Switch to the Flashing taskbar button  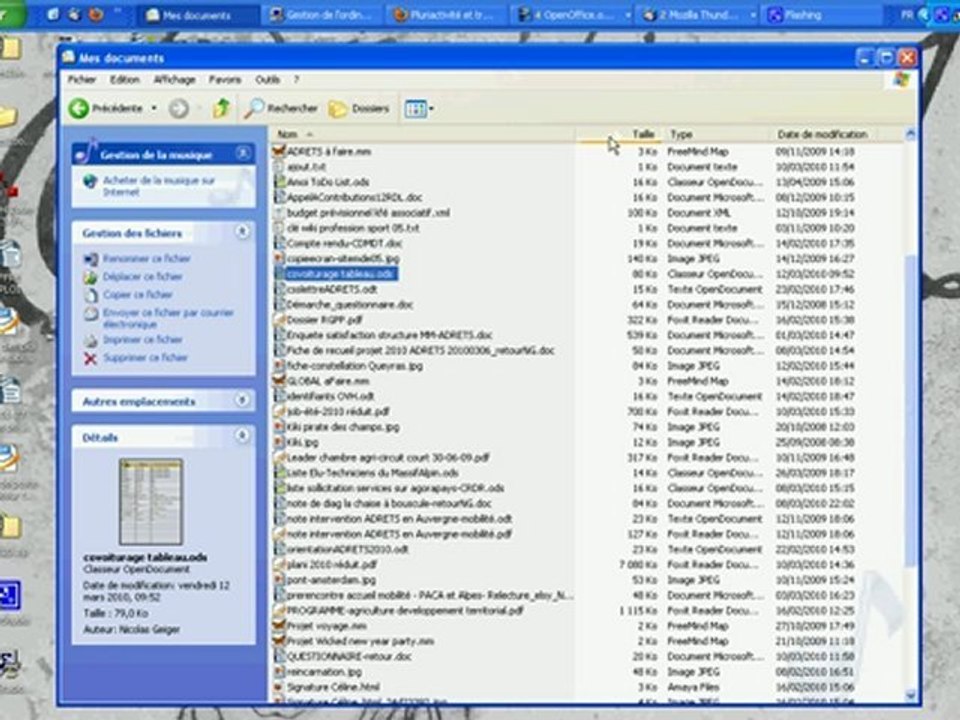coord(822,15)
